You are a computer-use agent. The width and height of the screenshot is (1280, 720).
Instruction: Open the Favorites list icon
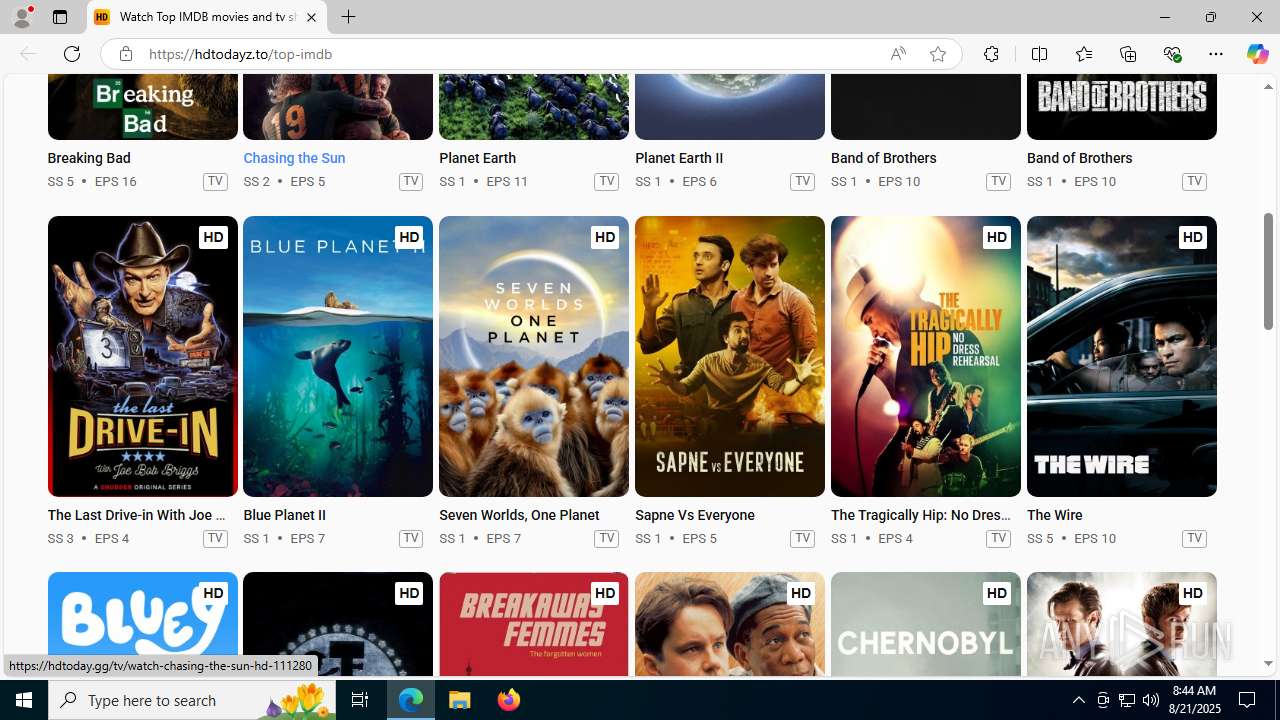point(1083,54)
